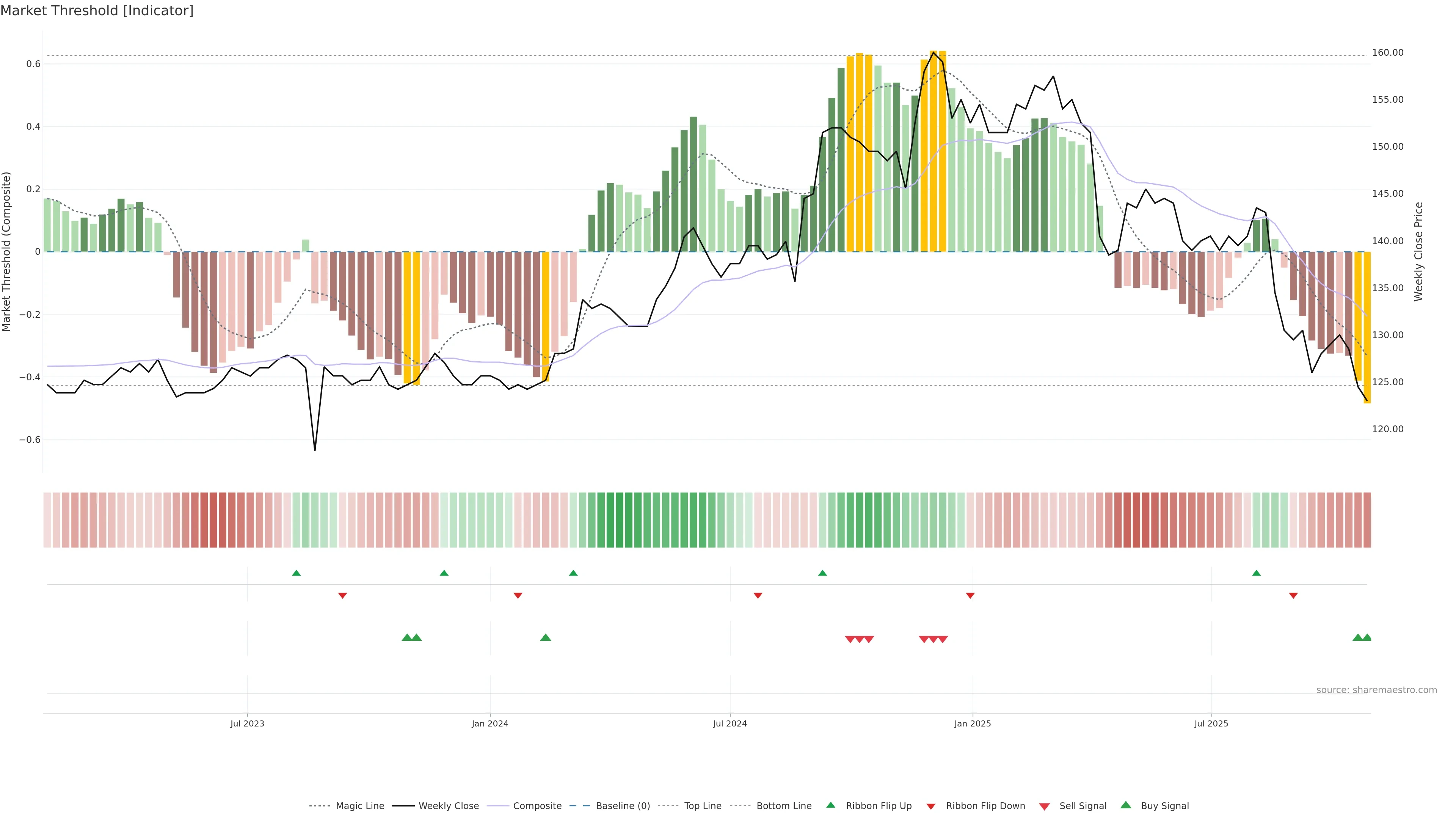
Task: Click the Ribbon Flip Down legend triangle icon
Action: (x=931, y=806)
